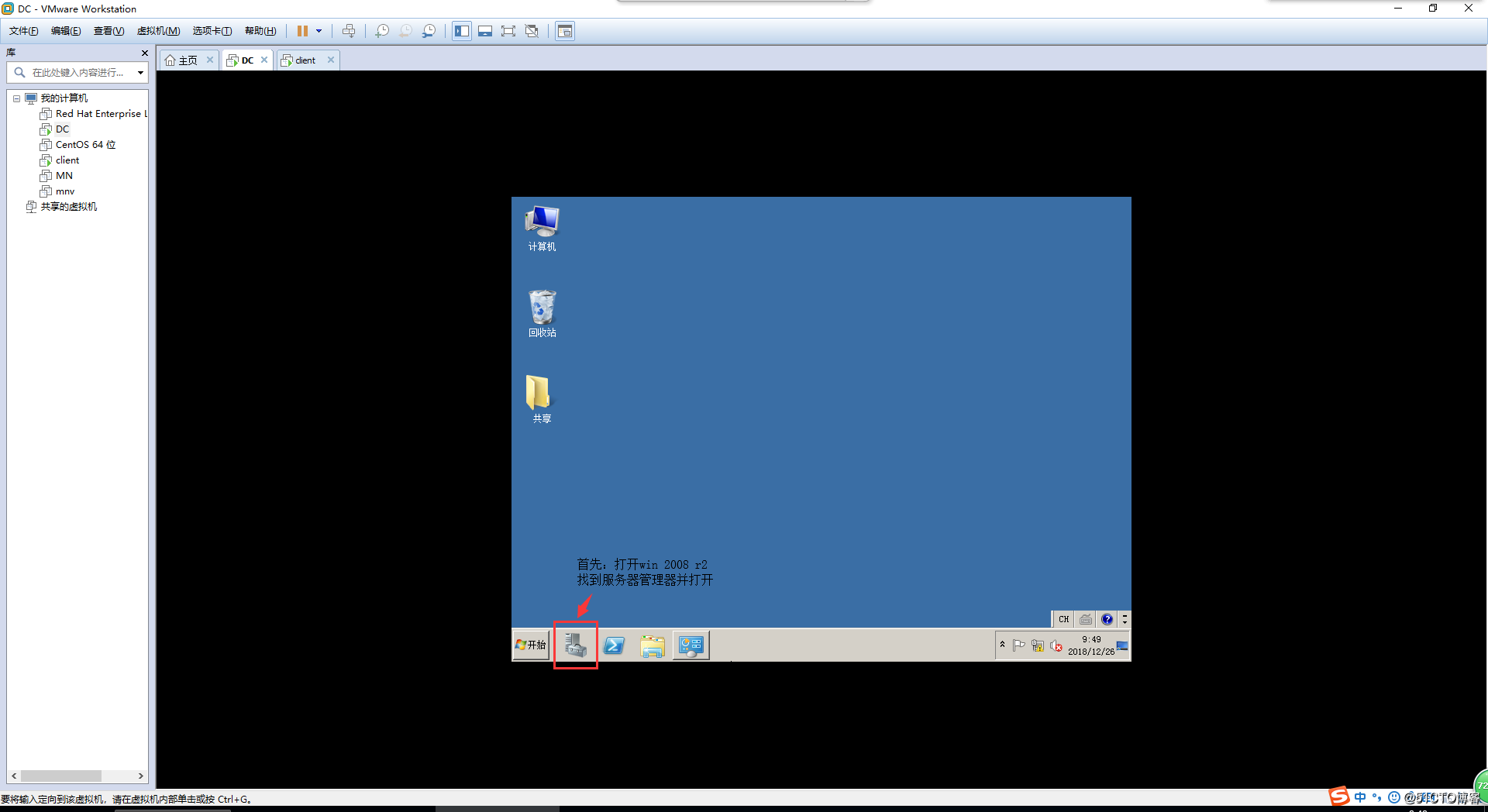Open the 查看(V) menu
The height and width of the screenshot is (812, 1488).
click(108, 31)
